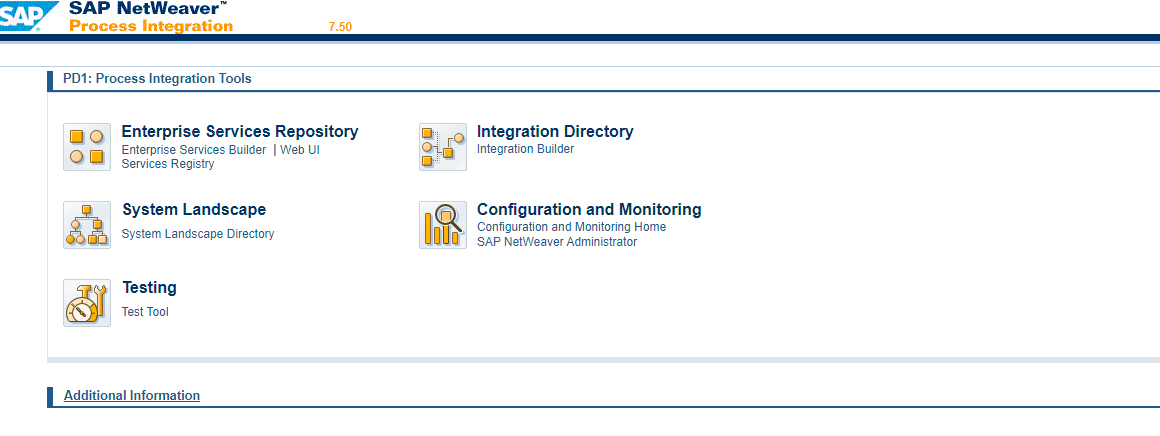Click the Configuration and Monitoring chart icon

[443, 225]
